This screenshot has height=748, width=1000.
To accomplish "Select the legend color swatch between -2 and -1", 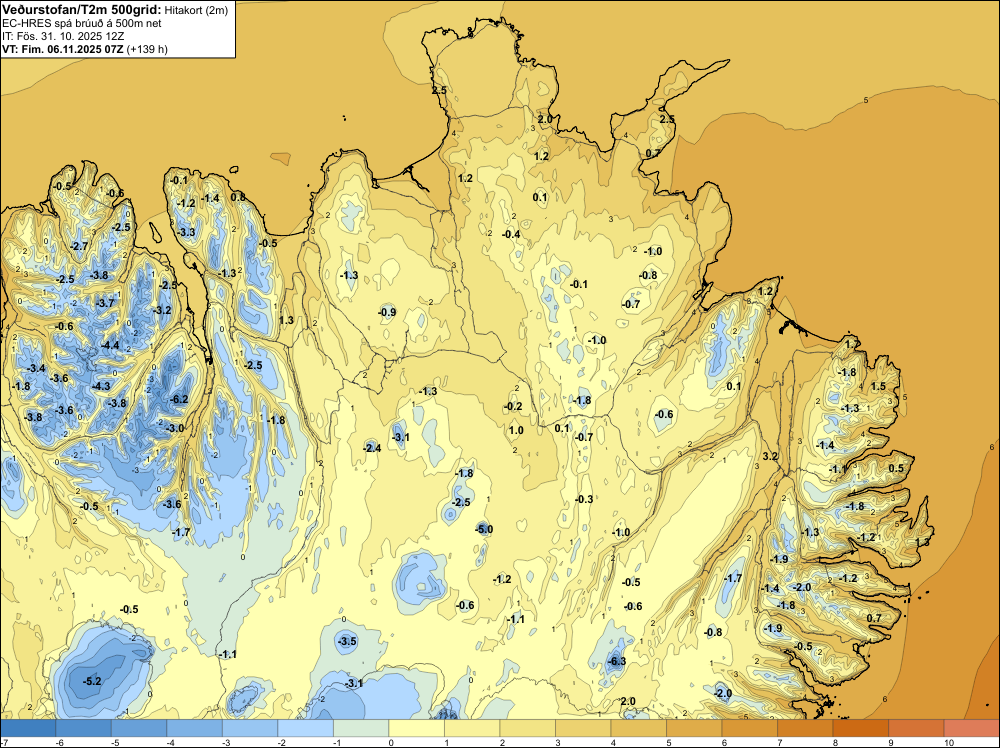I will (x=305, y=728).
